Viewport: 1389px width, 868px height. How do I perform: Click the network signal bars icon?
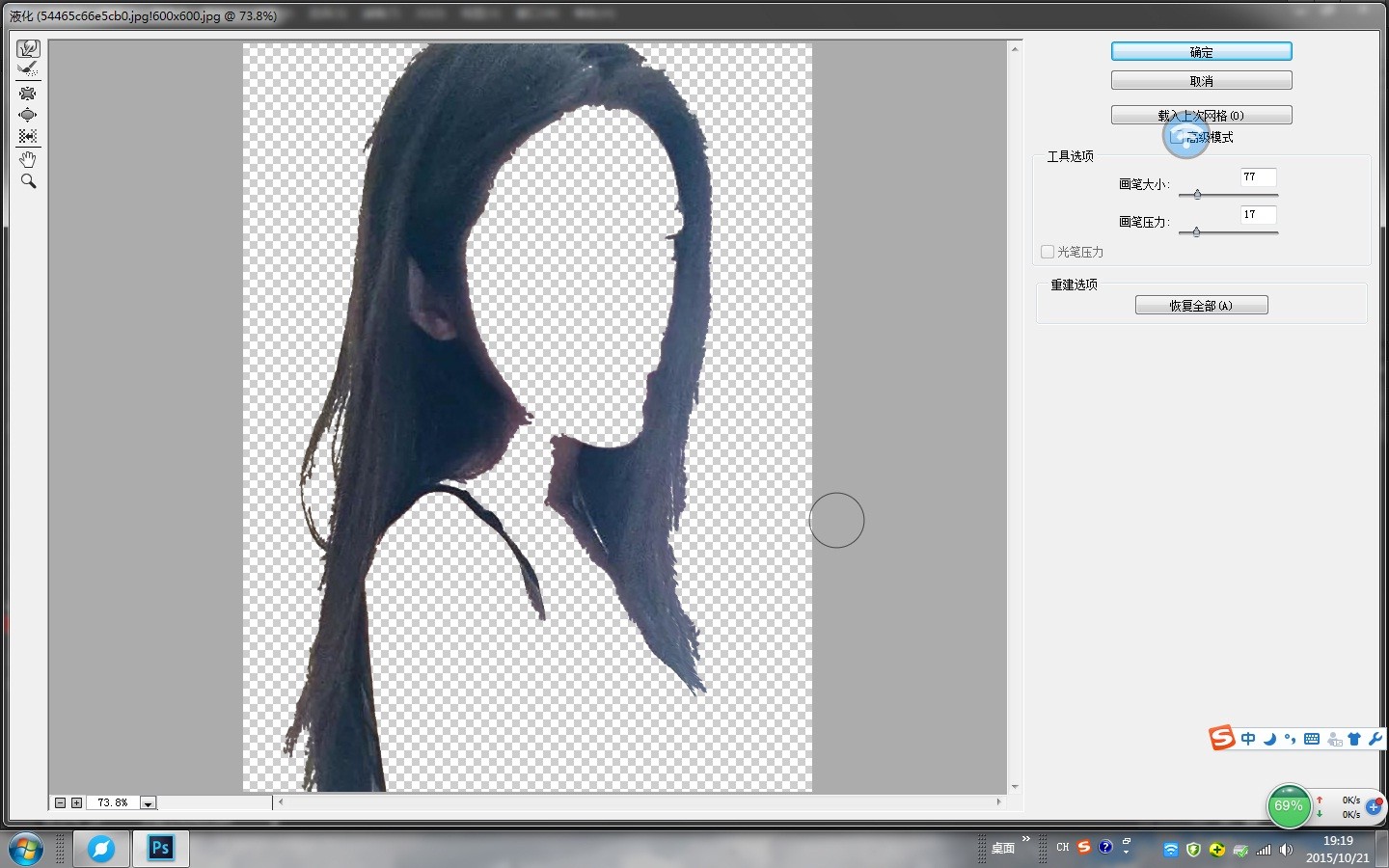pyautogui.click(x=1264, y=850)
